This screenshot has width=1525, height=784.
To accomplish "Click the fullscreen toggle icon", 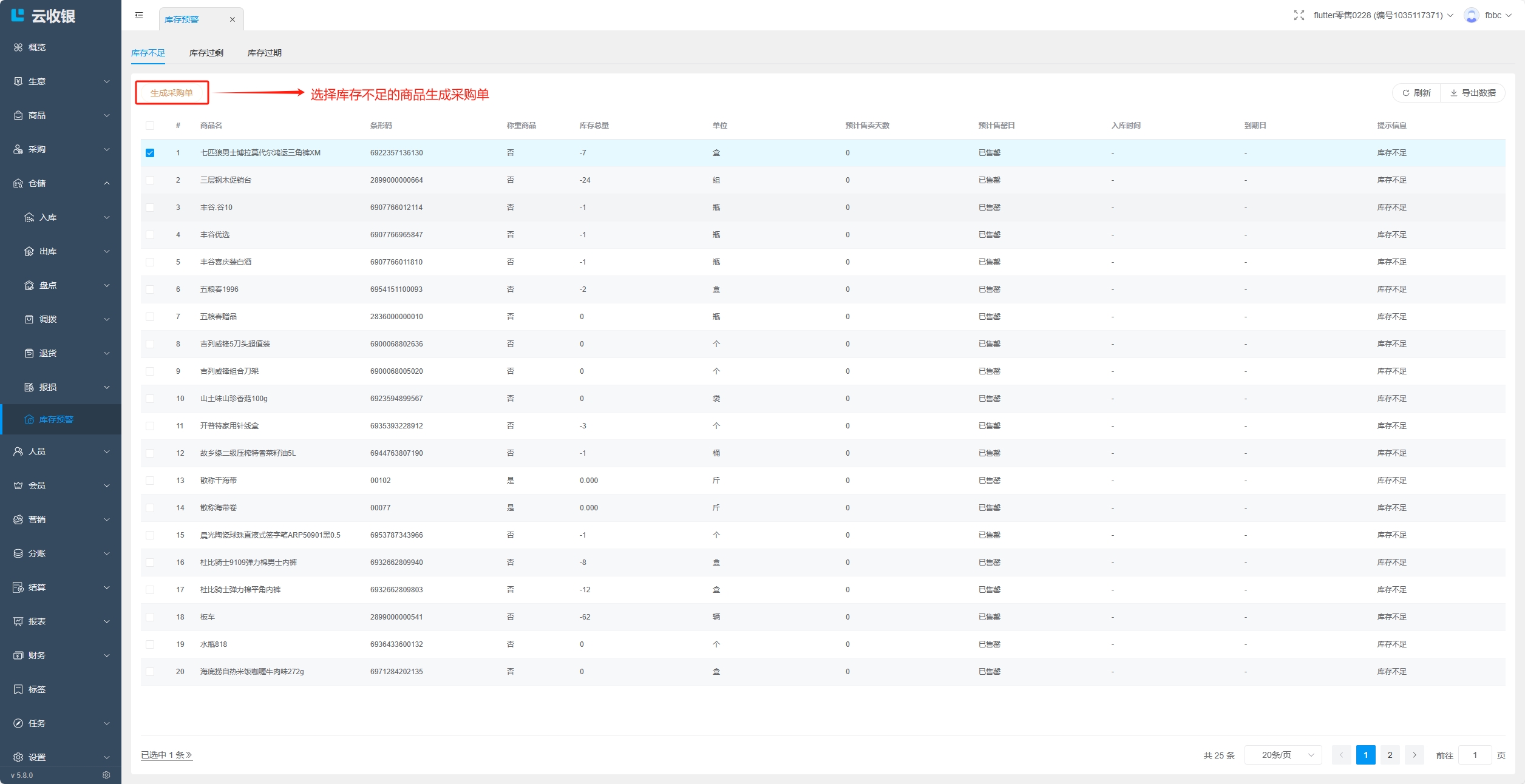I will (x=1299, y=15).
